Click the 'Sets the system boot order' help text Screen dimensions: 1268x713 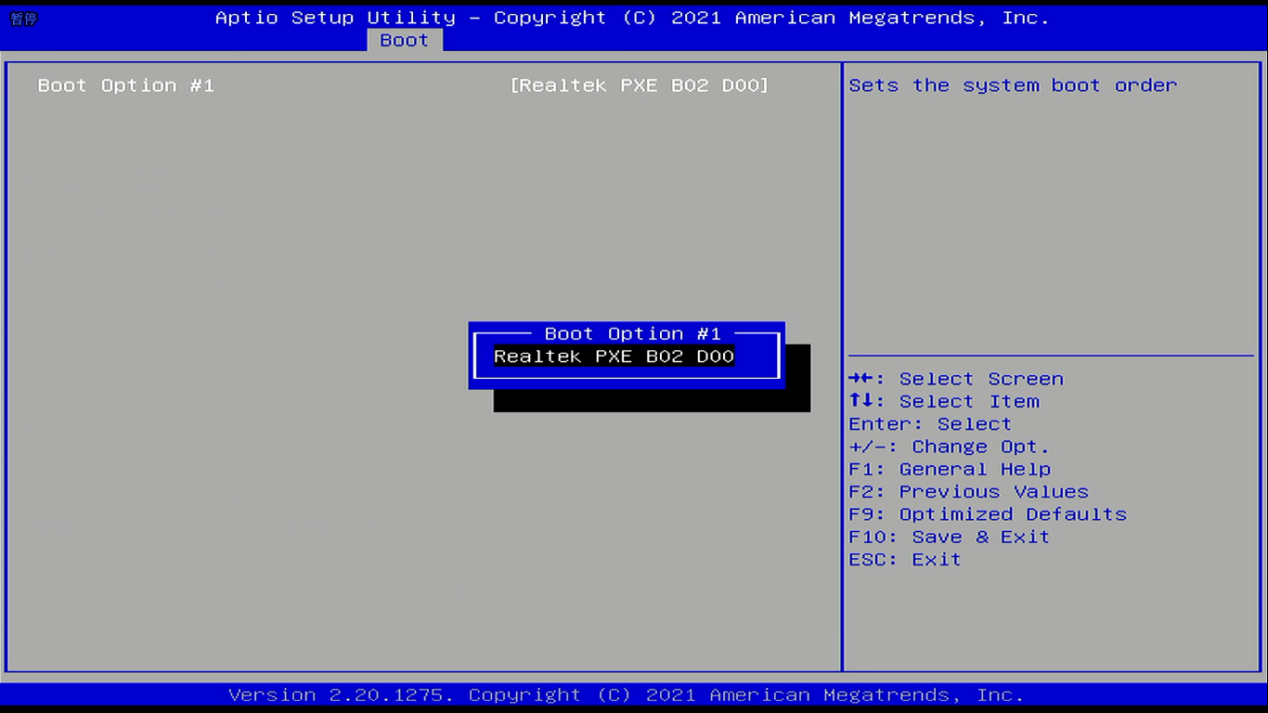[x=1012, y=86]
